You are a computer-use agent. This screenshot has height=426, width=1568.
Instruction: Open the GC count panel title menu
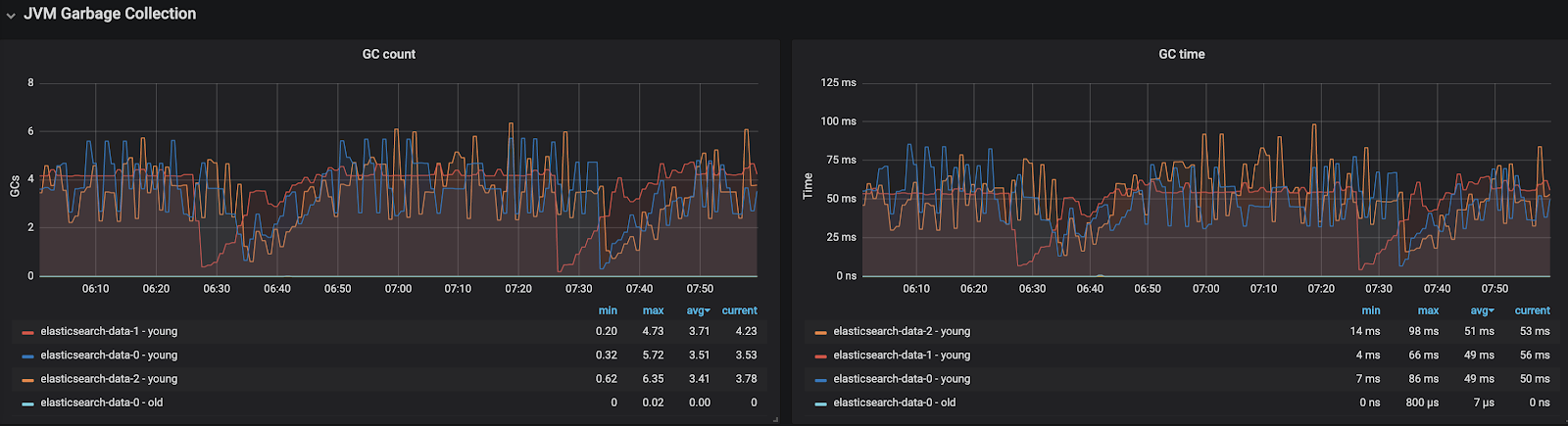[389, 54]
